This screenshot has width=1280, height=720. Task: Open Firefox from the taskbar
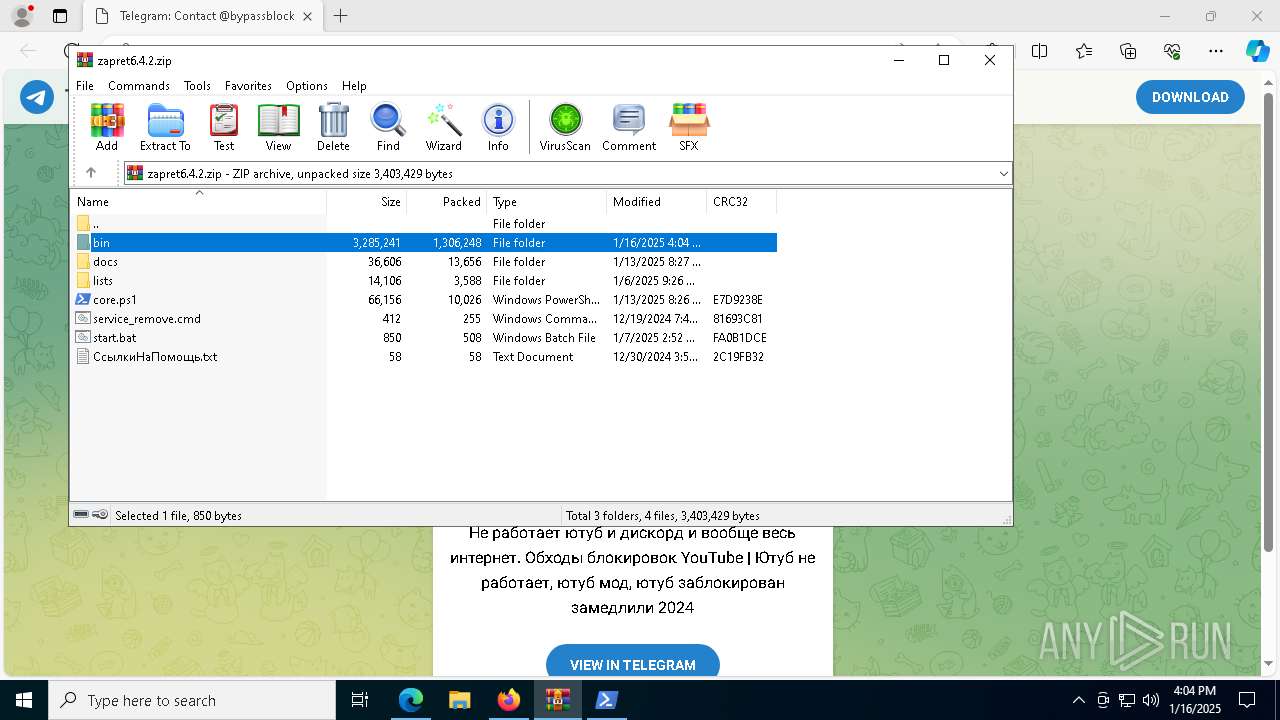(509, 700)
